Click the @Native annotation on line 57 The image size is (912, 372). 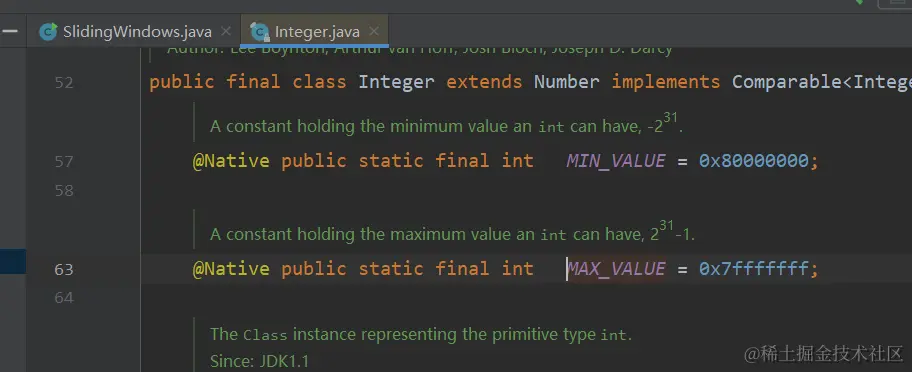click(x=231, y=161)
